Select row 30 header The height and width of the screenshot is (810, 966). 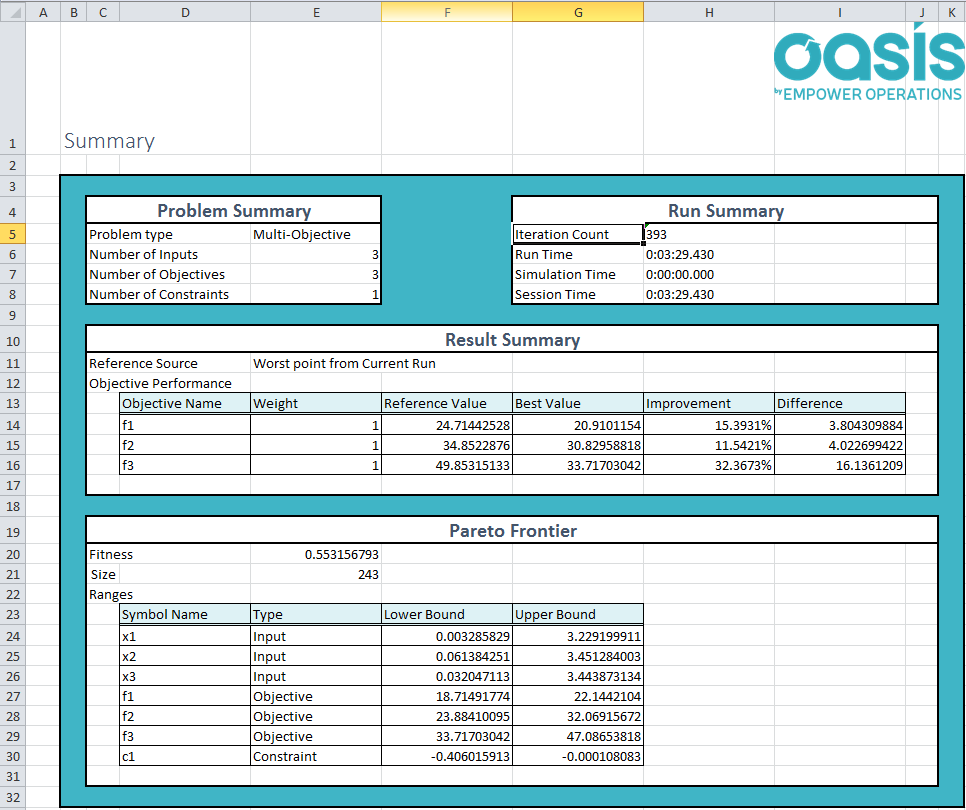click(x=12, y=756)
